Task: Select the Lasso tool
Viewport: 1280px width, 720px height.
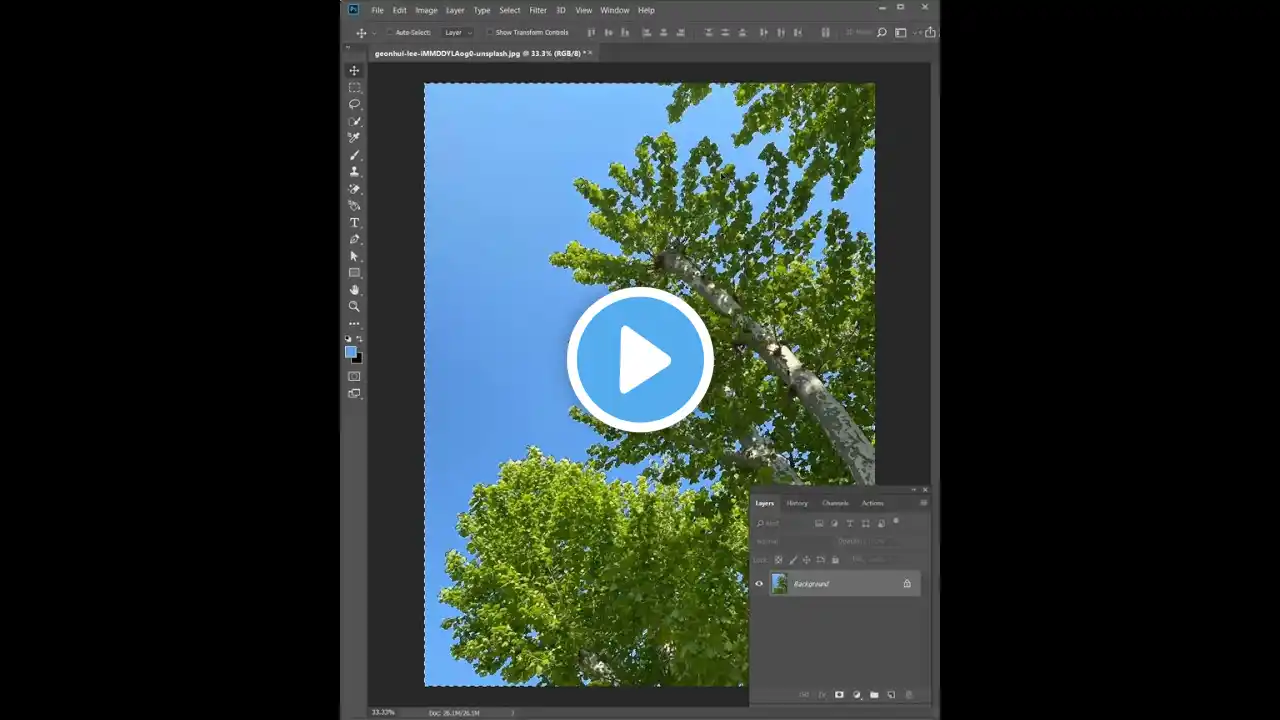Action: (x=354, y=104)
